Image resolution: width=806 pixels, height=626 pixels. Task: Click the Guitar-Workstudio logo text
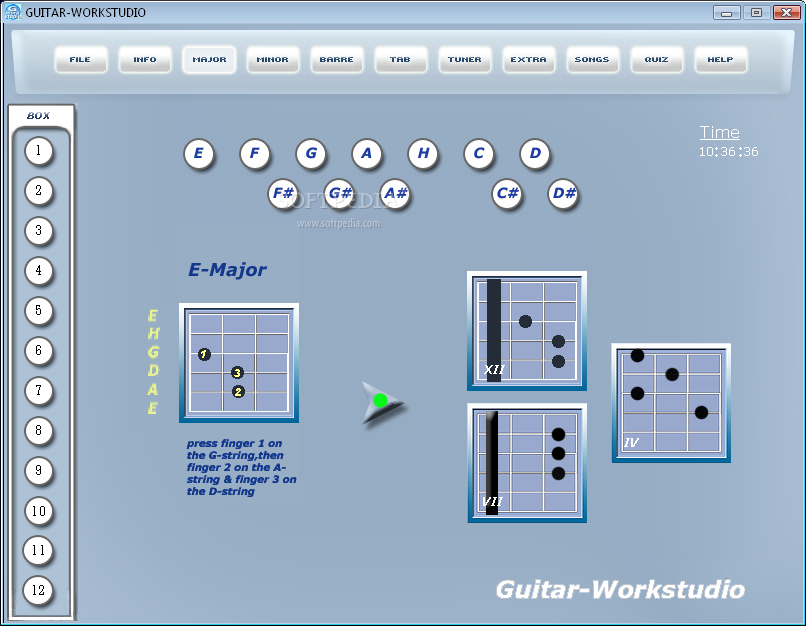(620, 590)
